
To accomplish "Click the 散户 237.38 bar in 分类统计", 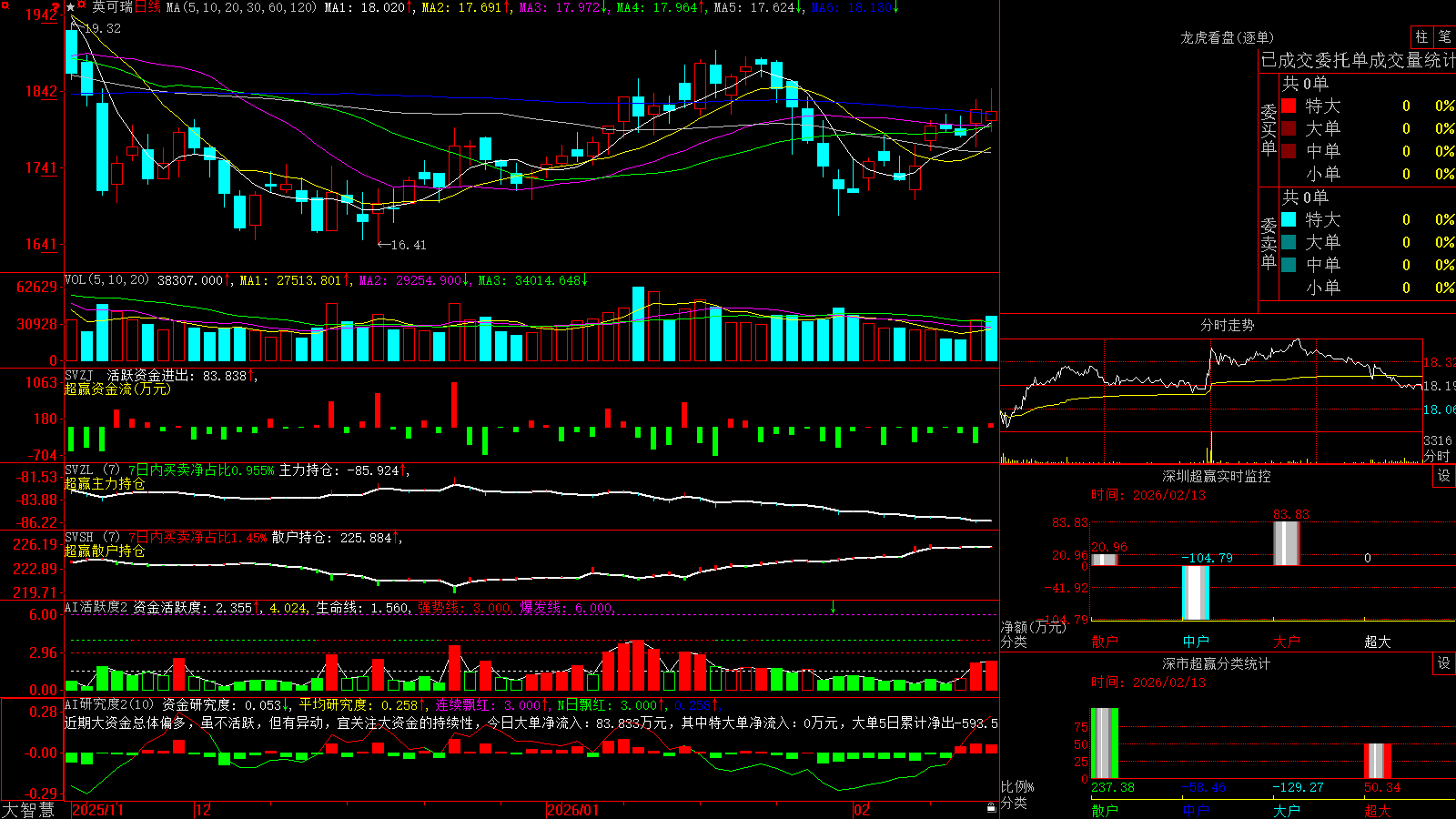I will (1105, 743).
